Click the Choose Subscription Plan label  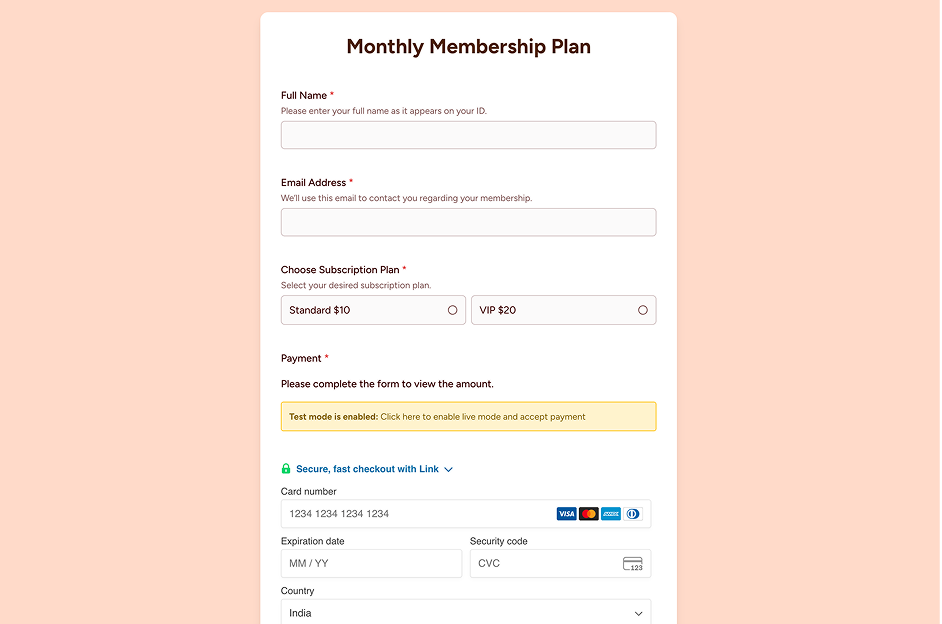340,270
